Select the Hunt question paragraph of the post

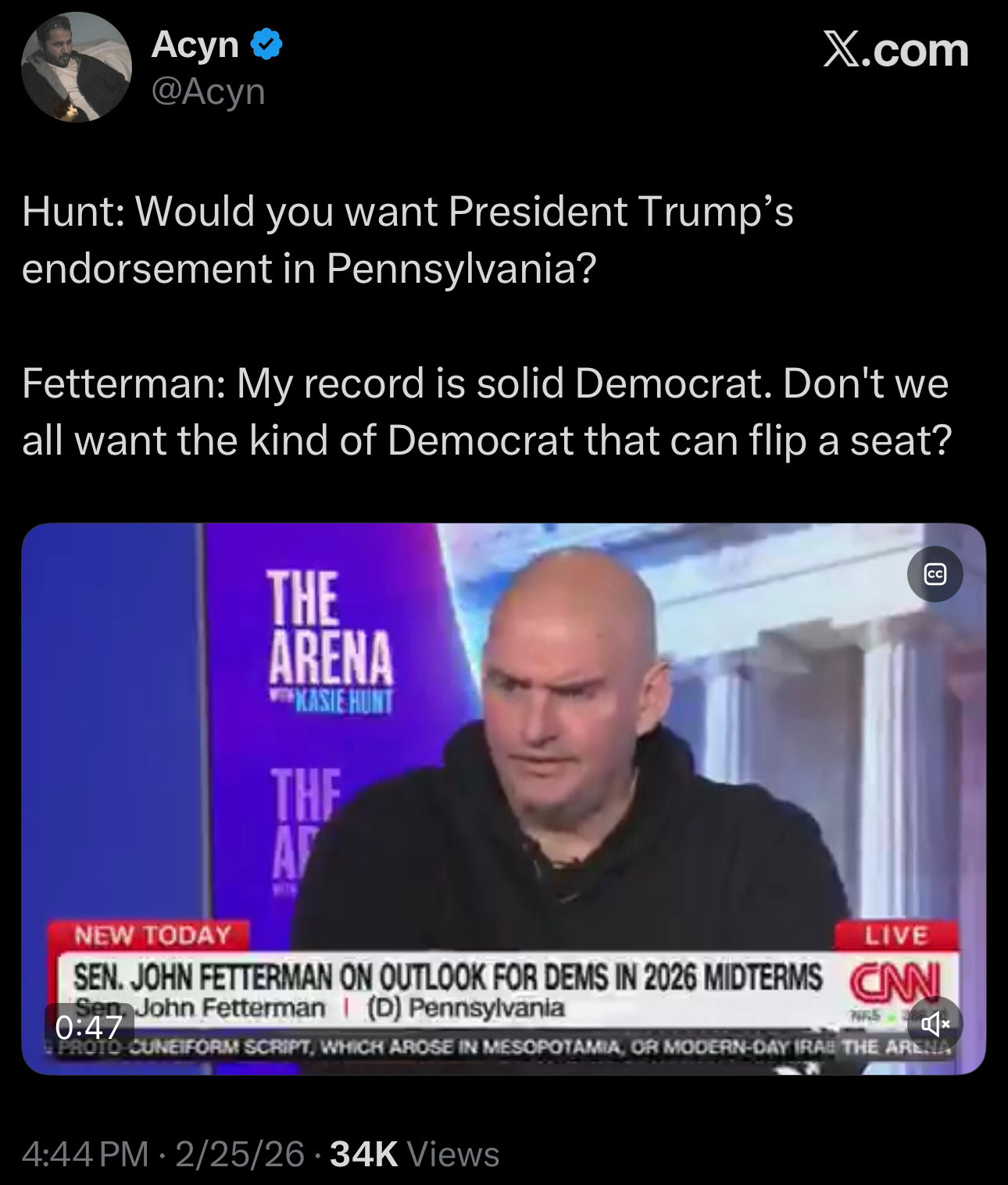pyautogui.click(x=407, y=240)
